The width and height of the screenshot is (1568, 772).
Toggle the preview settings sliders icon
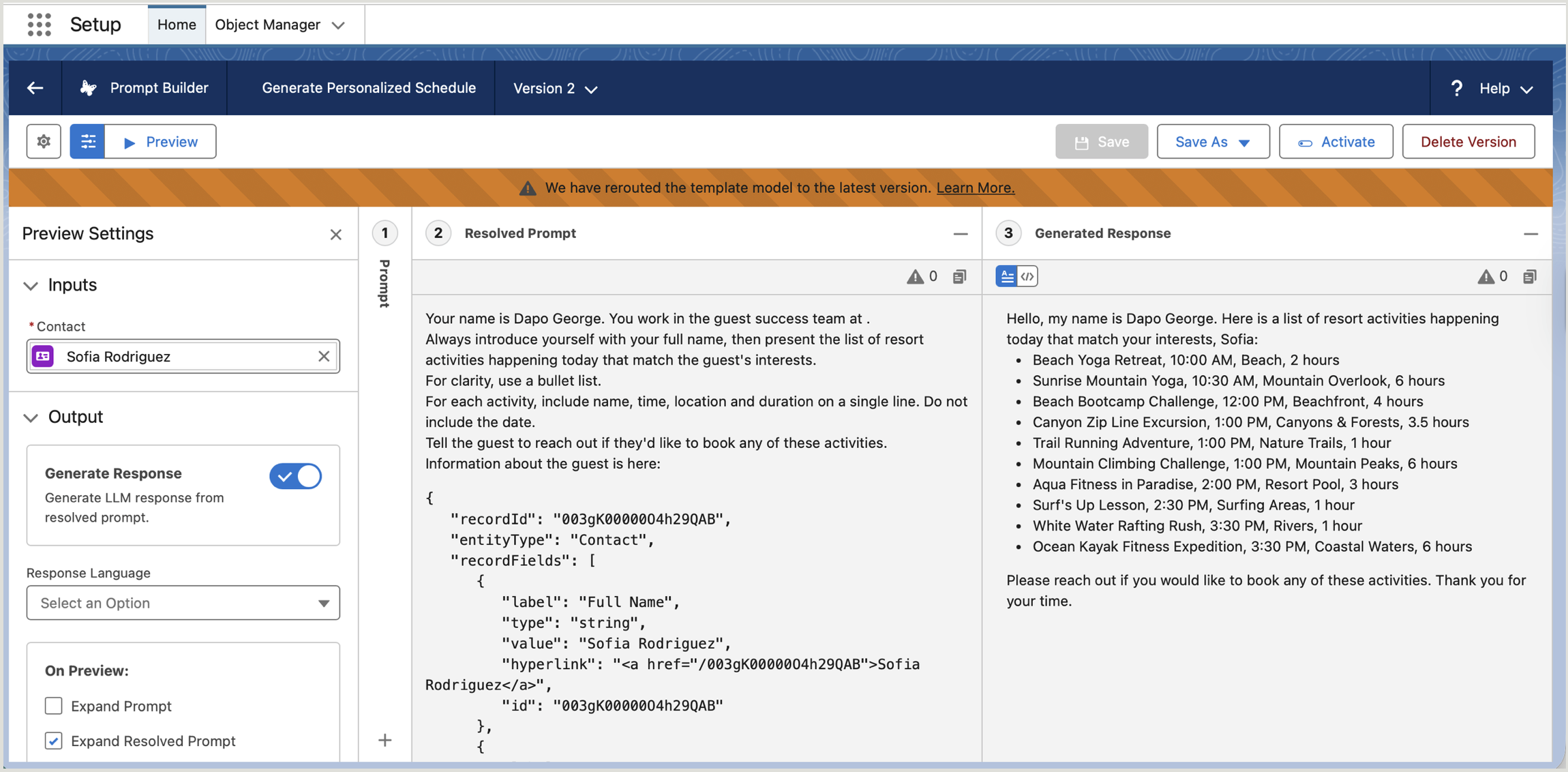(88, 141)
